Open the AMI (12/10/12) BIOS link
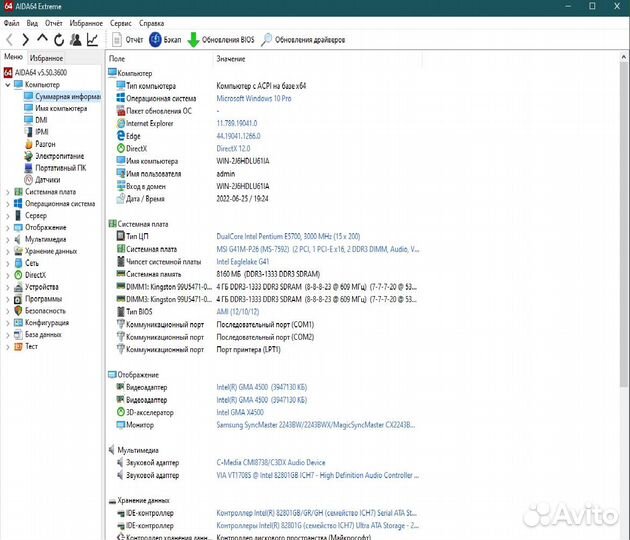 (237, 312)
